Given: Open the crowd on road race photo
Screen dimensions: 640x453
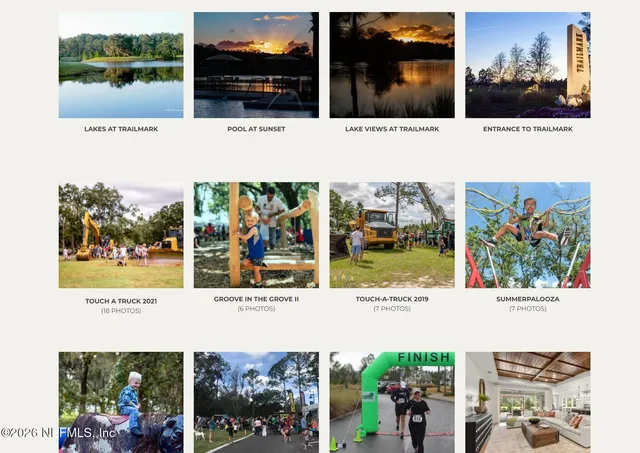Looking at the screenshot, I should coord(256,402).
